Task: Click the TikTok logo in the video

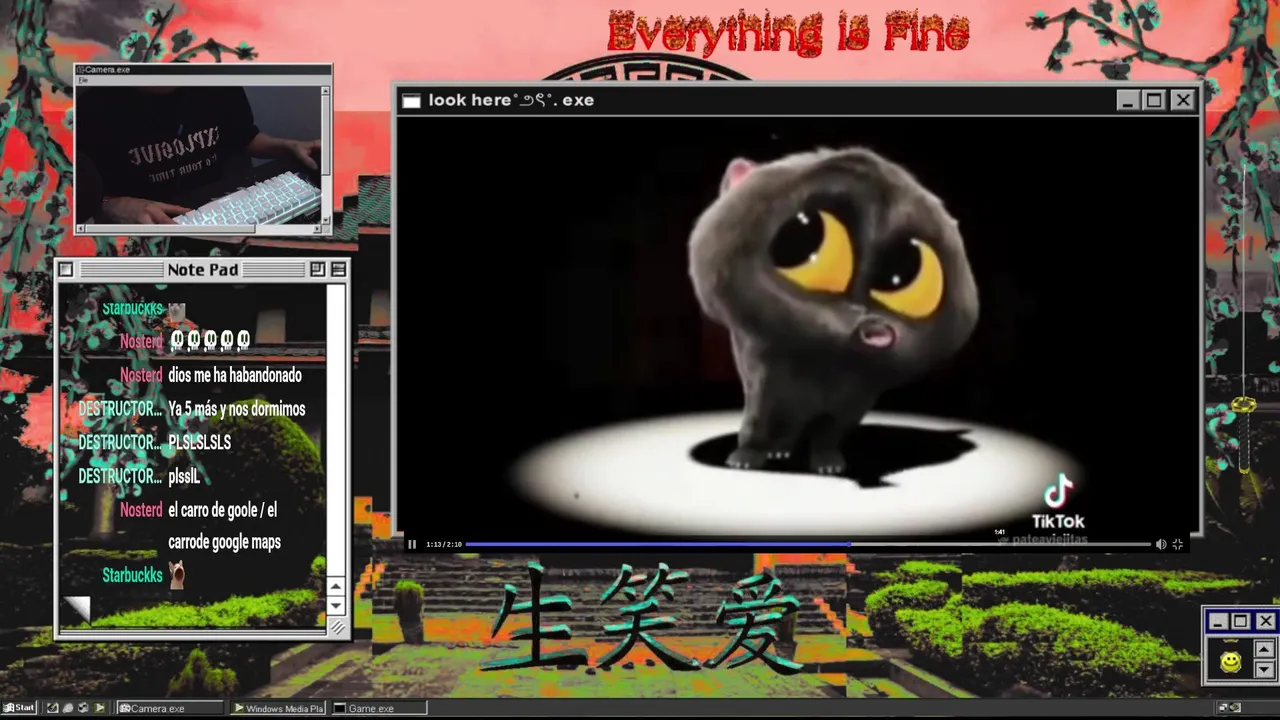Action: (1058, 502)
